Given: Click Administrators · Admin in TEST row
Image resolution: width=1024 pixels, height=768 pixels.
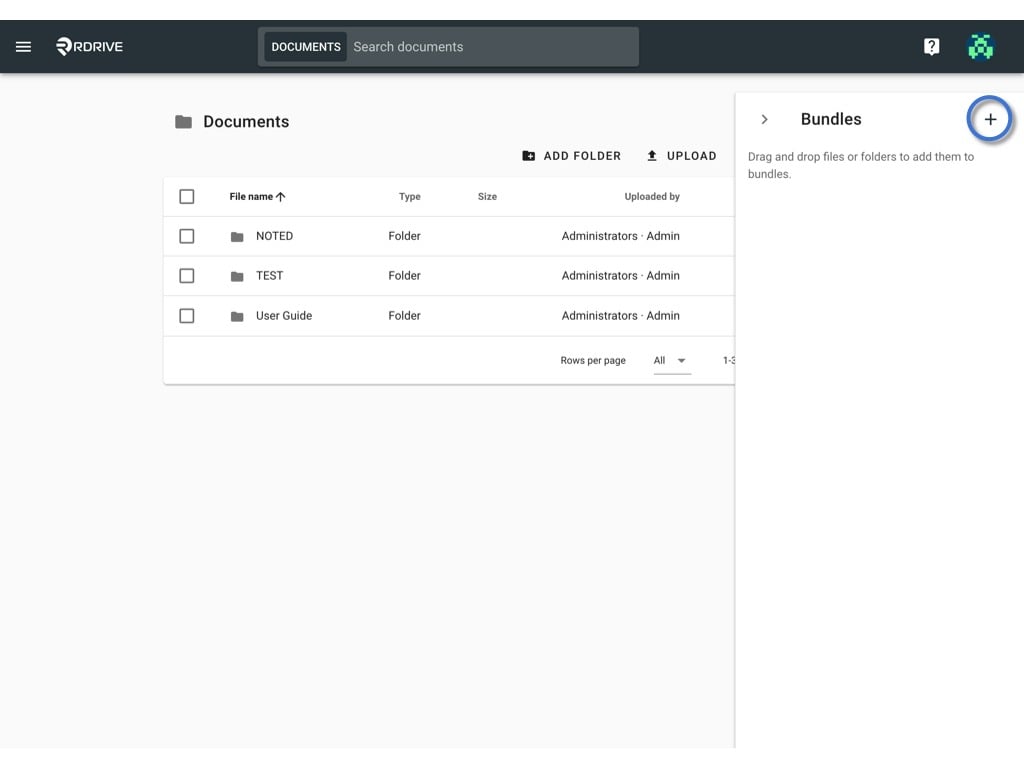Looking at the screenshot, I should coord(620,276).
